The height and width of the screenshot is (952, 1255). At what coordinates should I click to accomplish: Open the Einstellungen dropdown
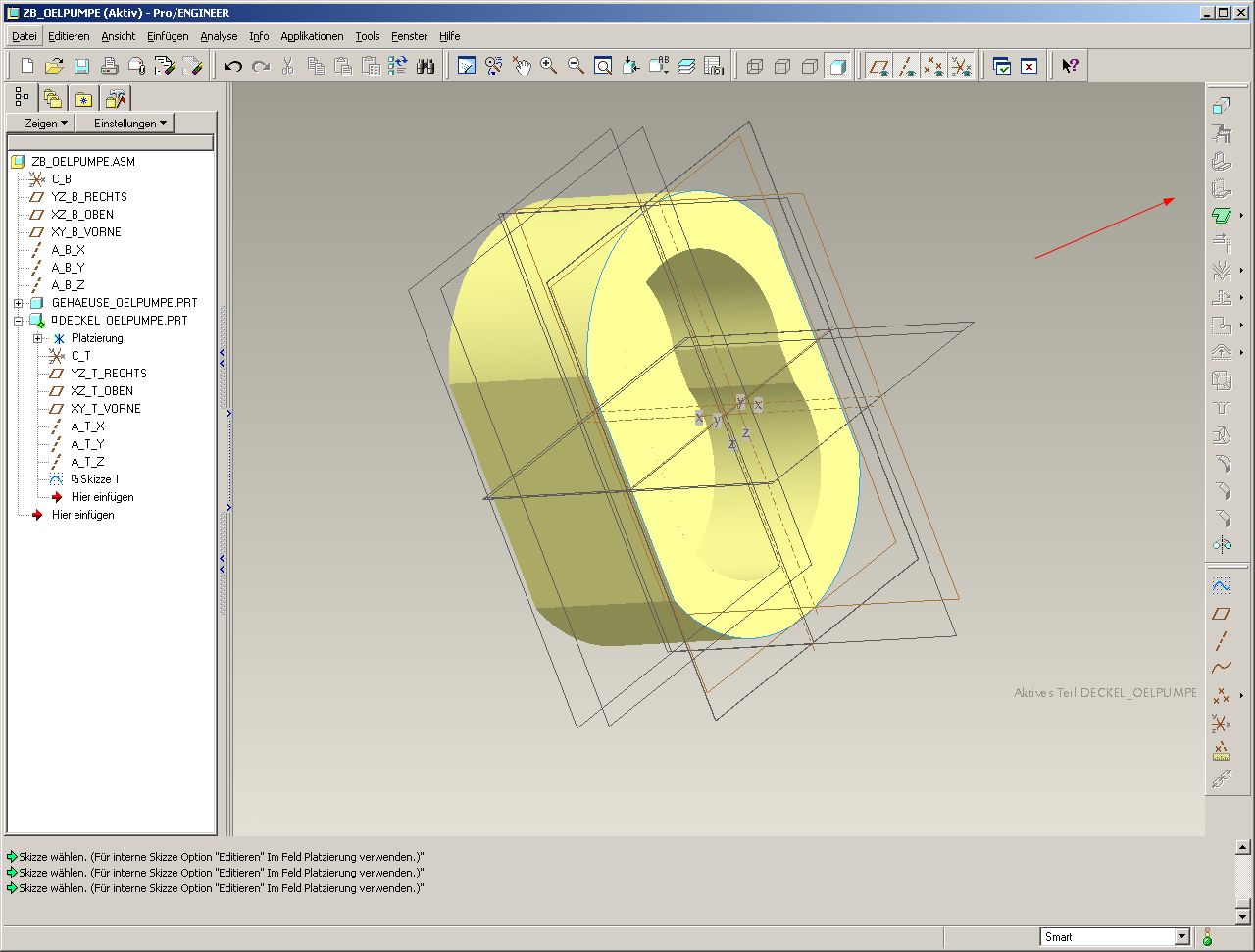(x=130, y=123)
